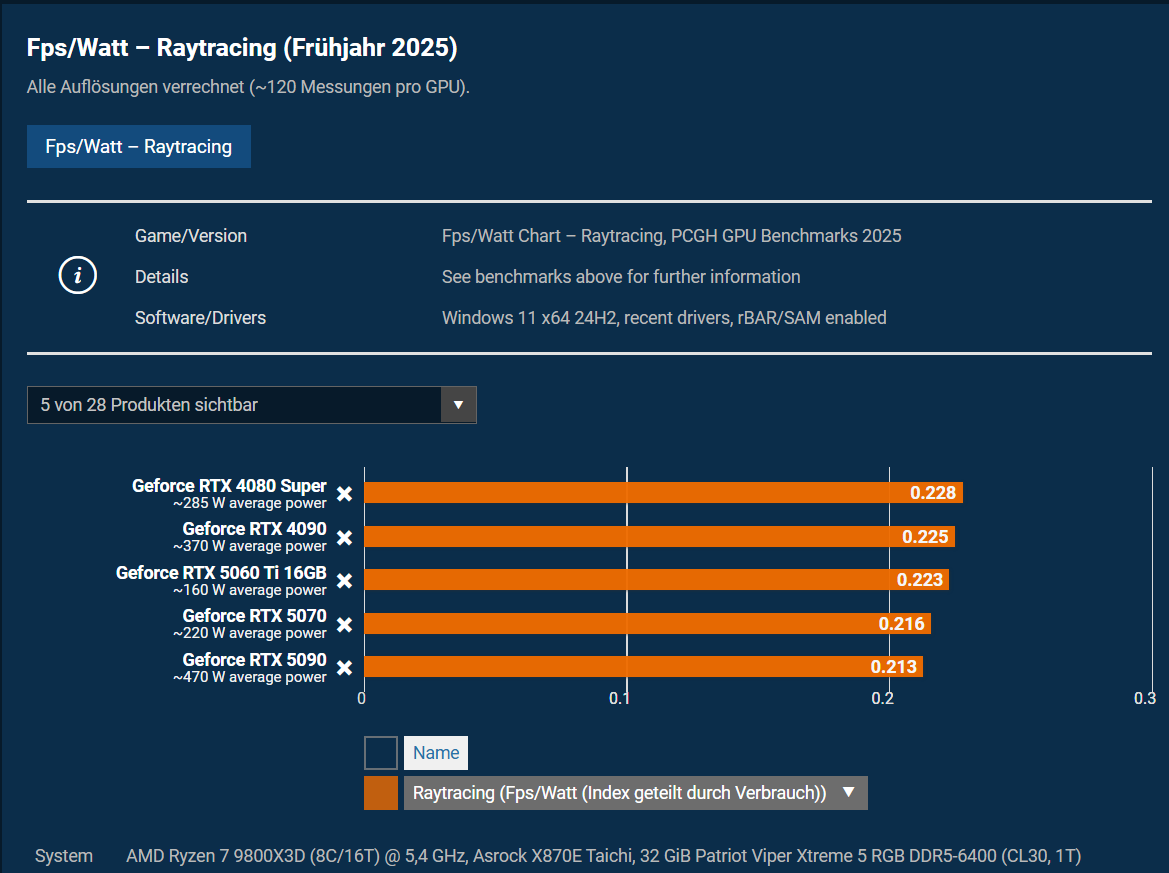
Task: Click the dark blue Name legend swatch
Action: 381,752
